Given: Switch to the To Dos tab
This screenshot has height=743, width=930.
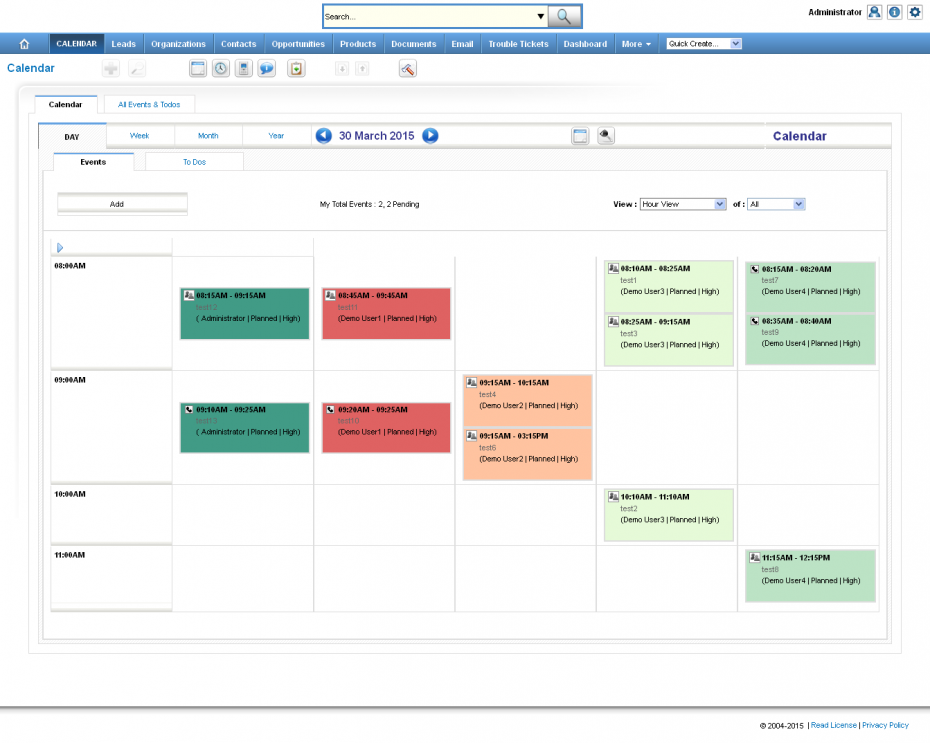Looking at the screenshot, I should [x=194, y=161].
